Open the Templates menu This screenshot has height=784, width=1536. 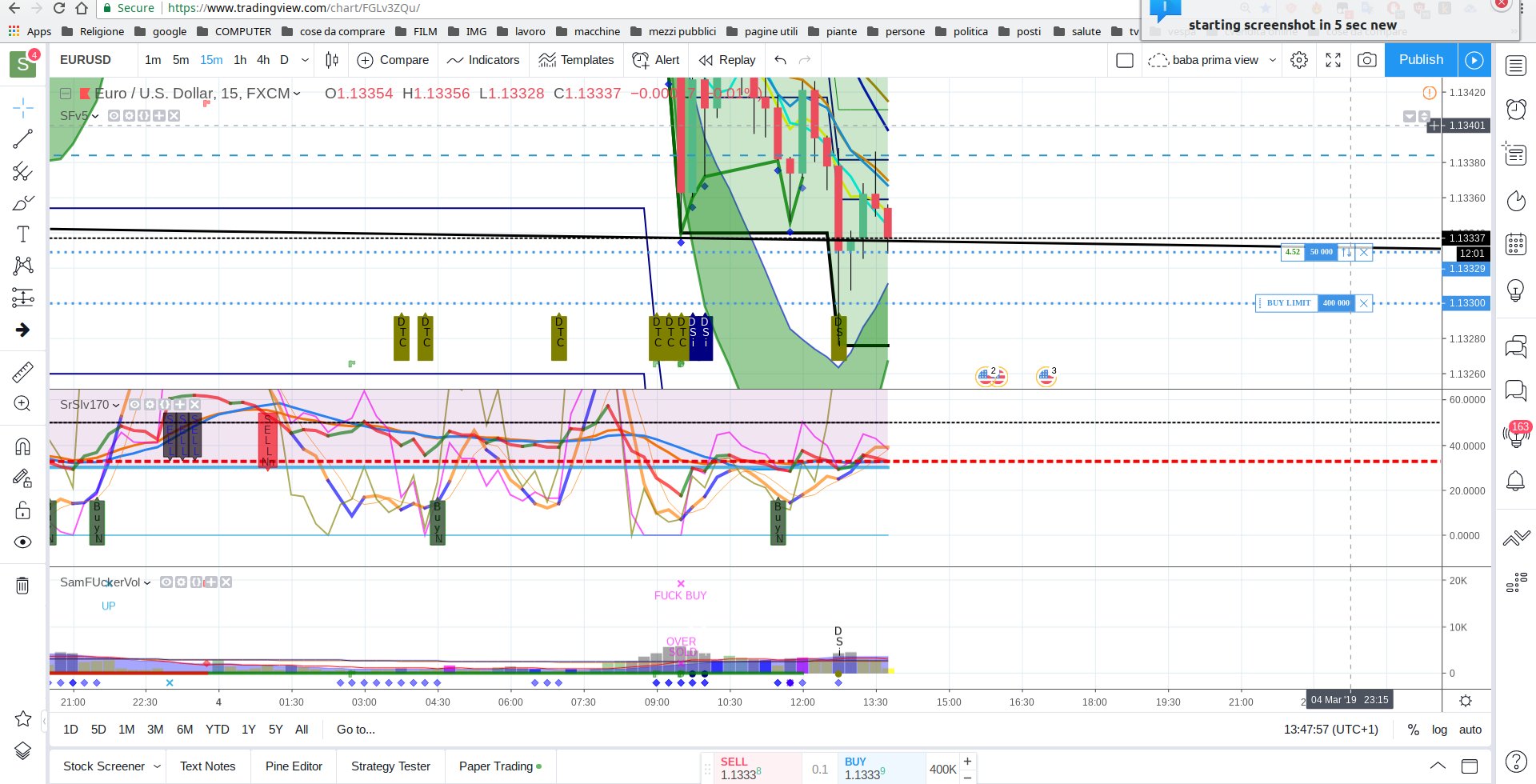[x=576, y=60]
